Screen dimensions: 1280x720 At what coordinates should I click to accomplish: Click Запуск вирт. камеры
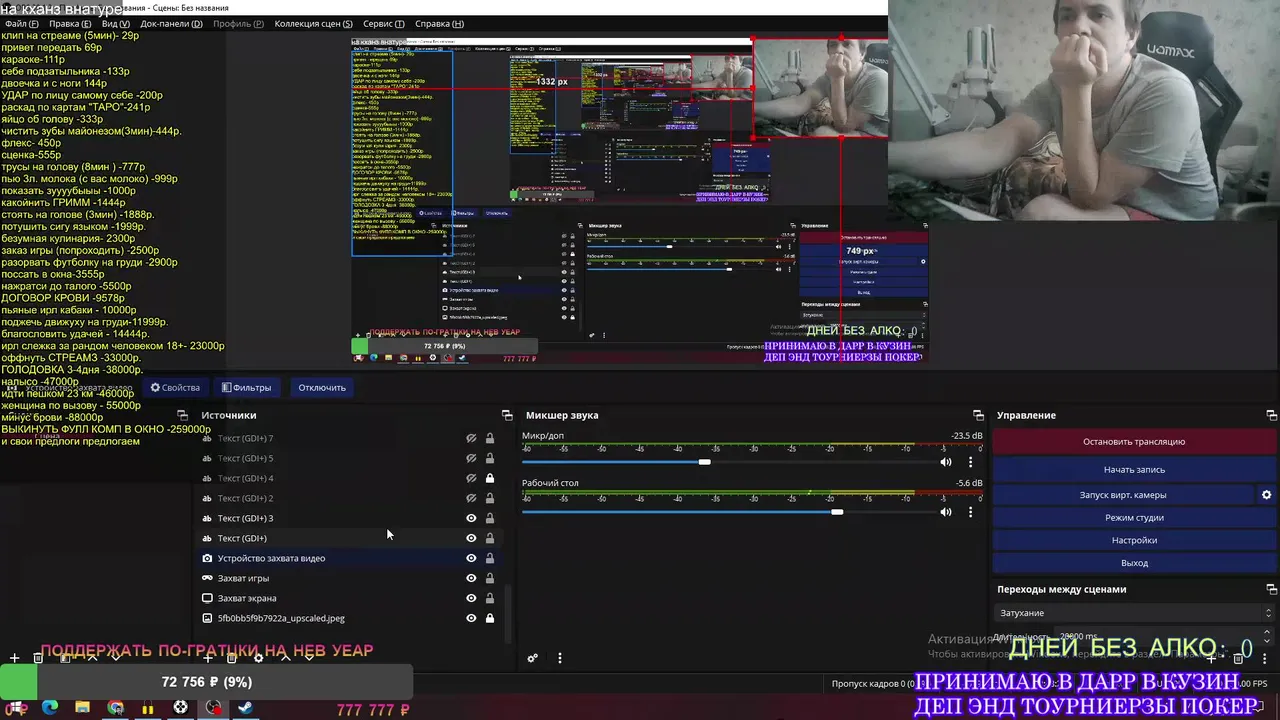point(1123,494)
